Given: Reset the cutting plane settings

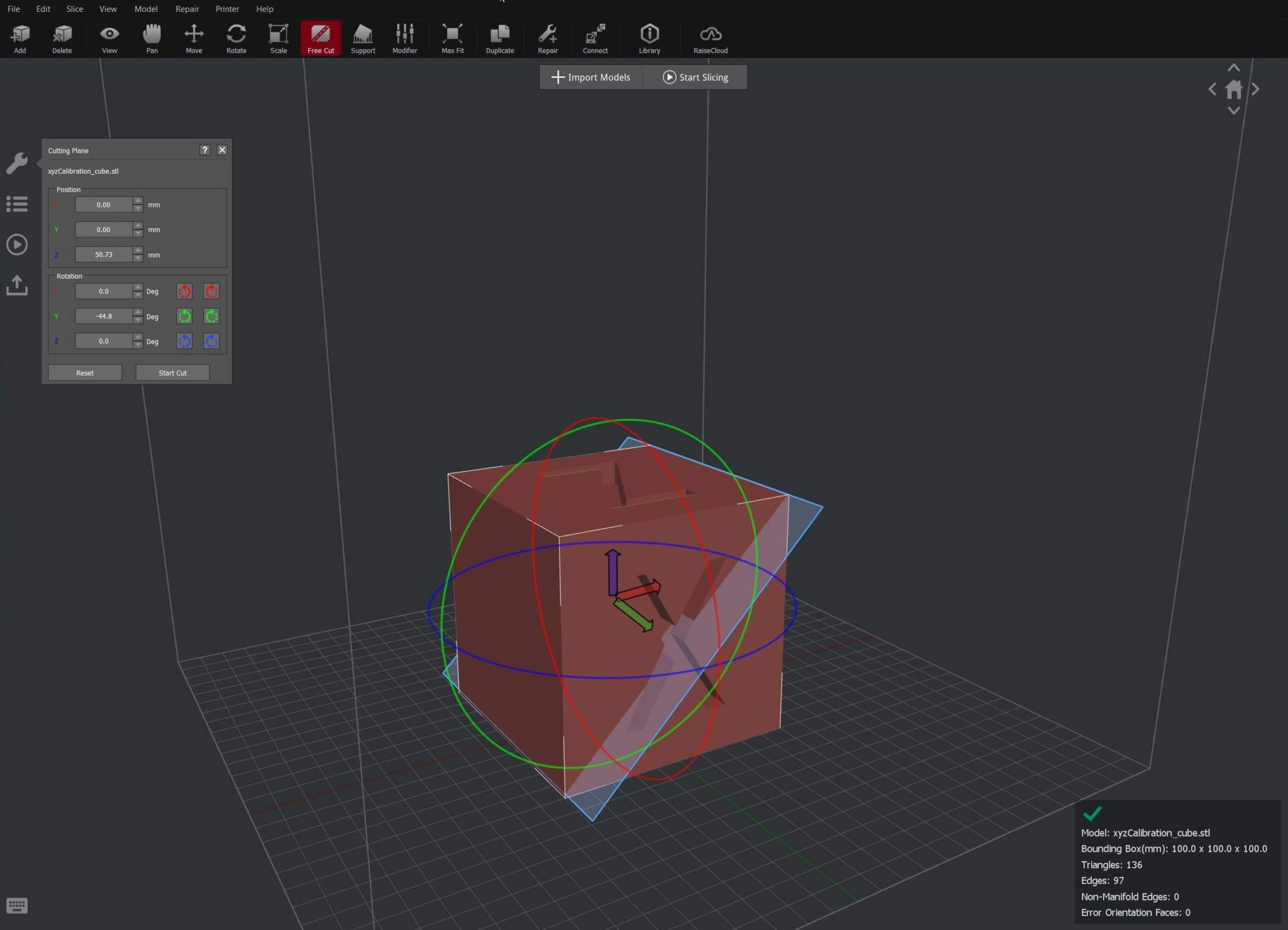Looking at the screenshot, I should click(84, 373).
